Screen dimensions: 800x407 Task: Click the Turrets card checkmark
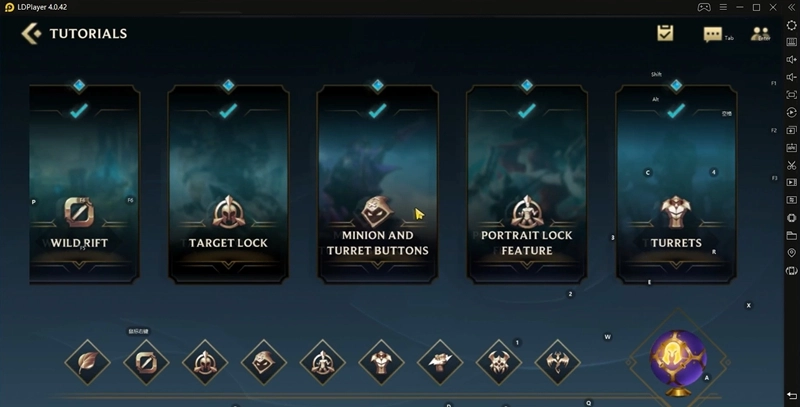point(676,110)
